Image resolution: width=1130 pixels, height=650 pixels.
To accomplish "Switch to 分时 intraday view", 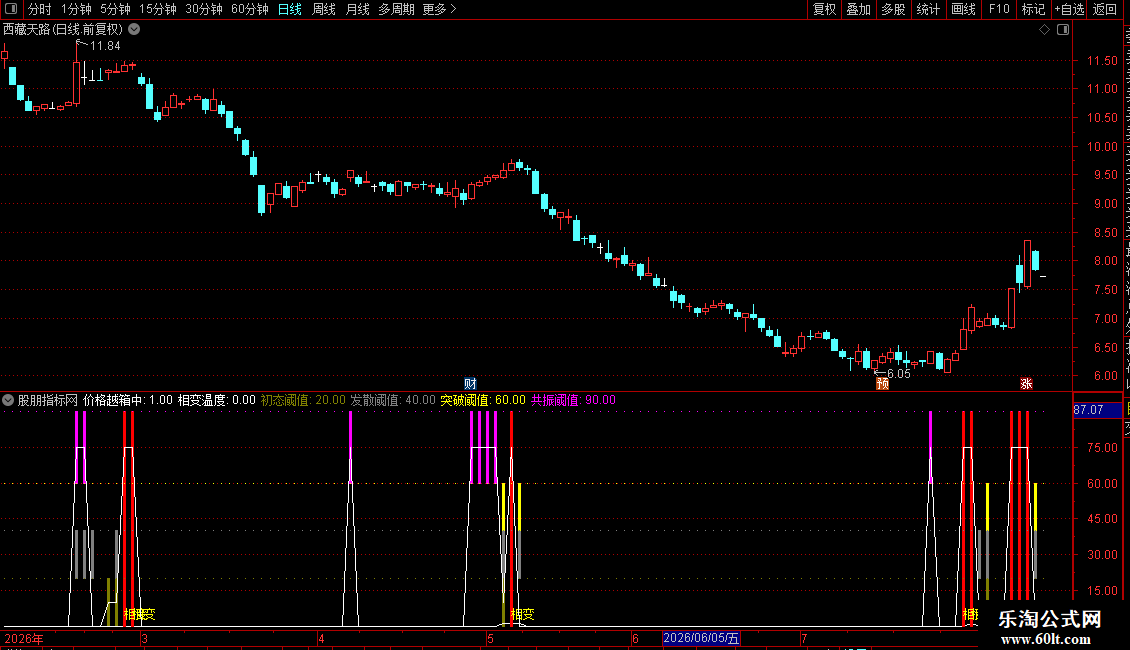I will click(40, 9).
